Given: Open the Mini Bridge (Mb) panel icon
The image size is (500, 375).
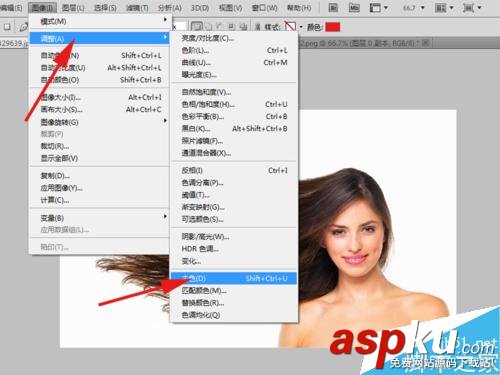Looking at the screenshot, I should click(x=354, y=7).
